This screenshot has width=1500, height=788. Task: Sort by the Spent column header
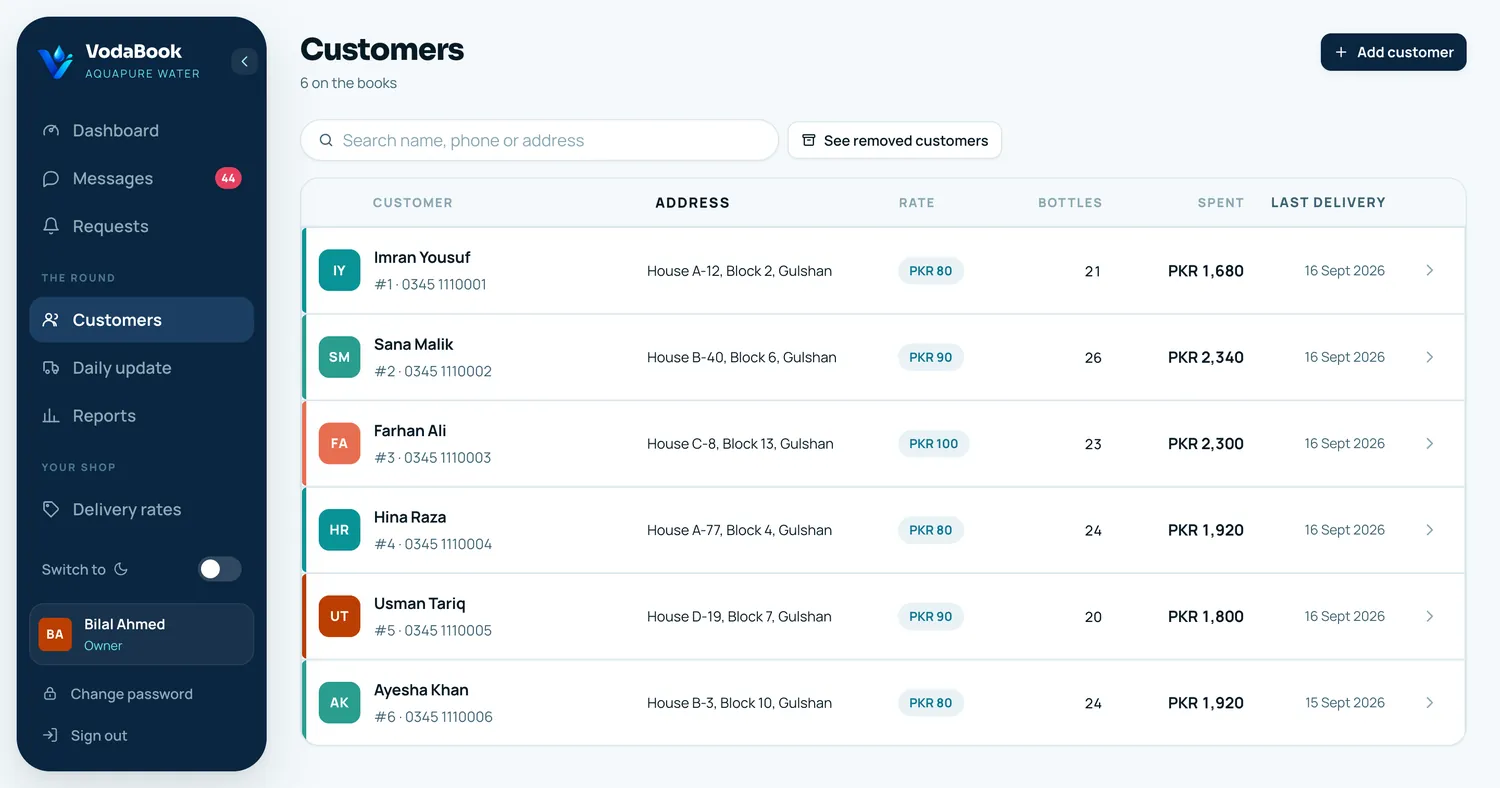pyautogui.click(x=1221, y=203)
